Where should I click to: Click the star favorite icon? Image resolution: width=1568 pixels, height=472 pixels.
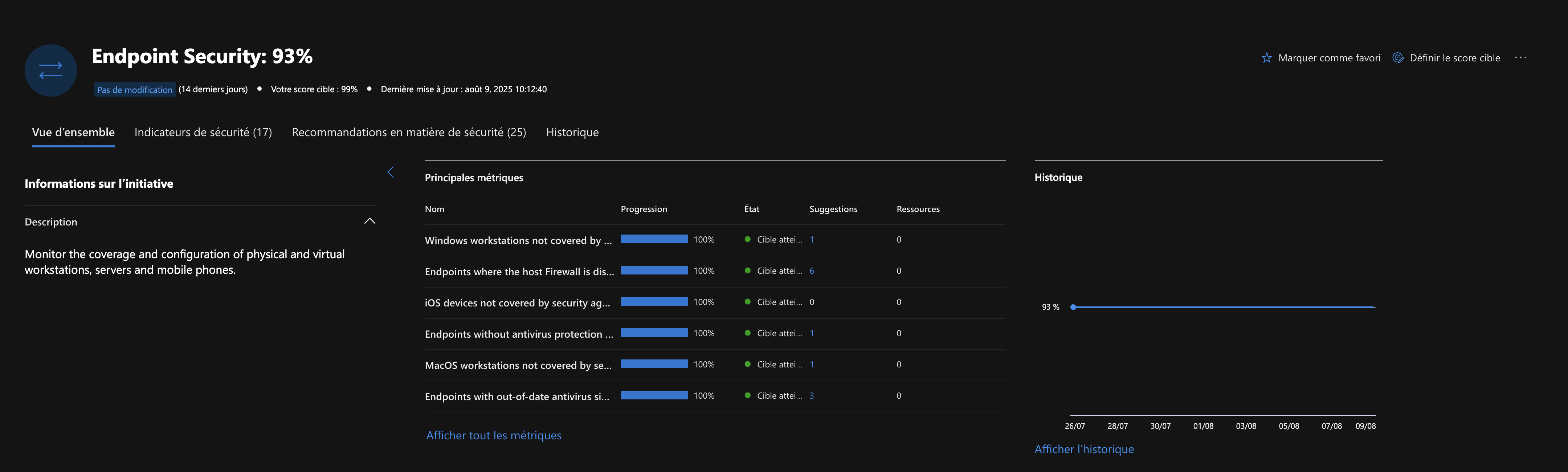tap(1266, 58)
